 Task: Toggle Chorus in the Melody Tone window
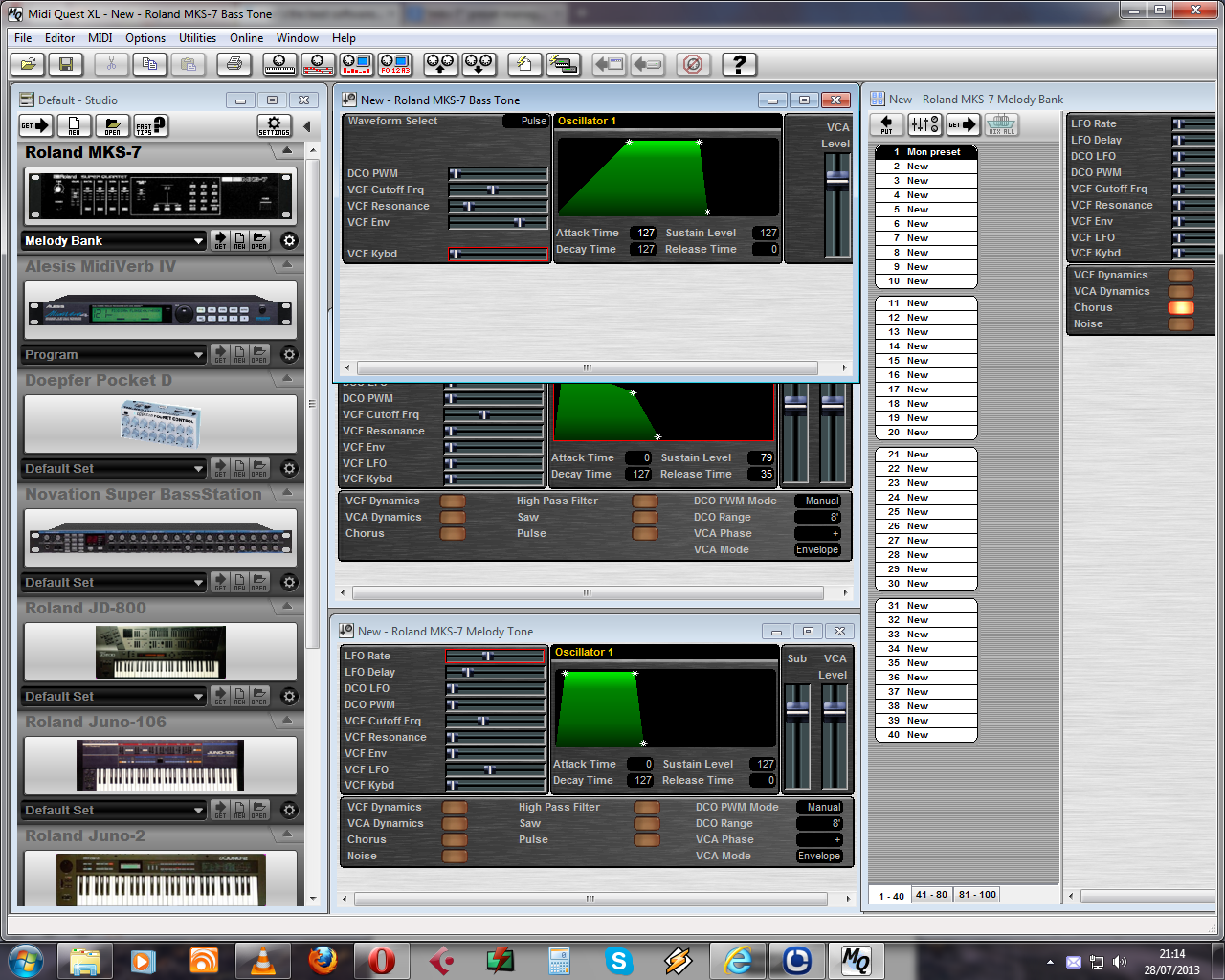455,839
